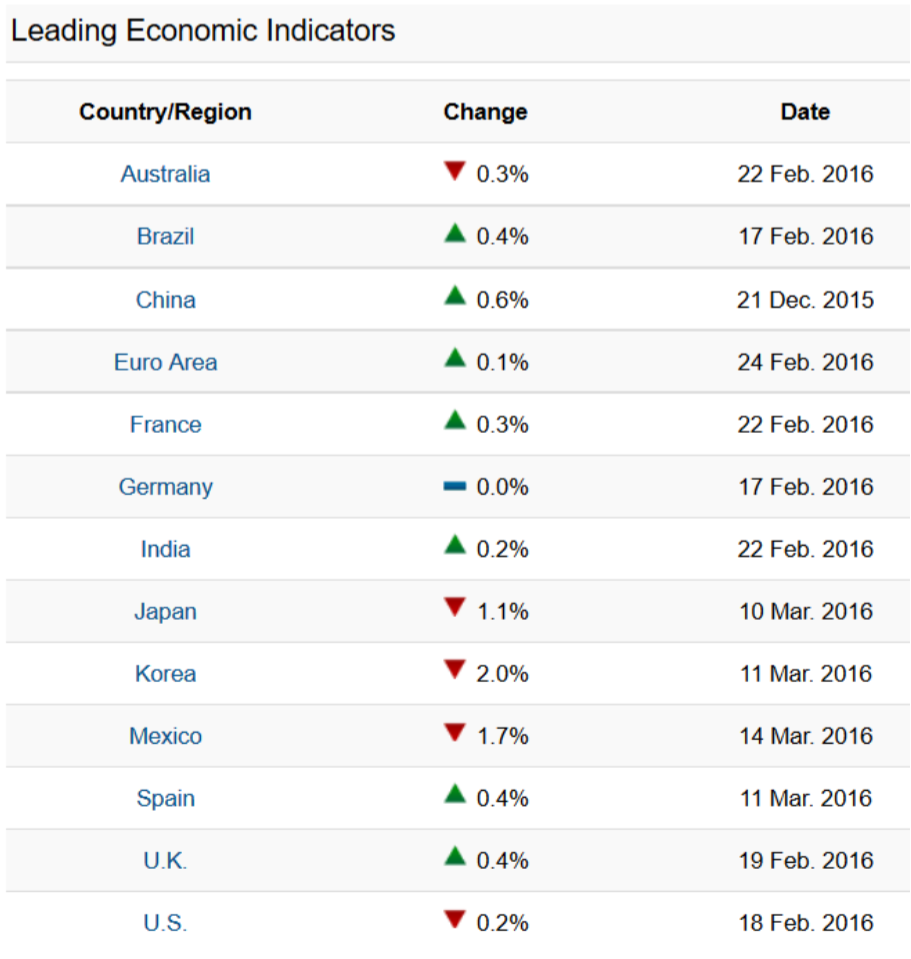Click Japan's red down arrow indicator
This screenshot has height=959, width=911.
[454, 607]
